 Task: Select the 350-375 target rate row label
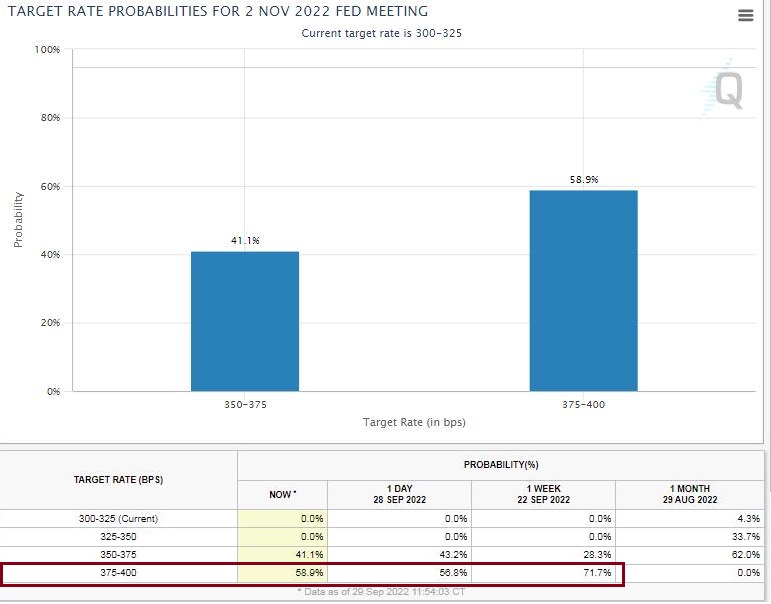pos(118,555)
